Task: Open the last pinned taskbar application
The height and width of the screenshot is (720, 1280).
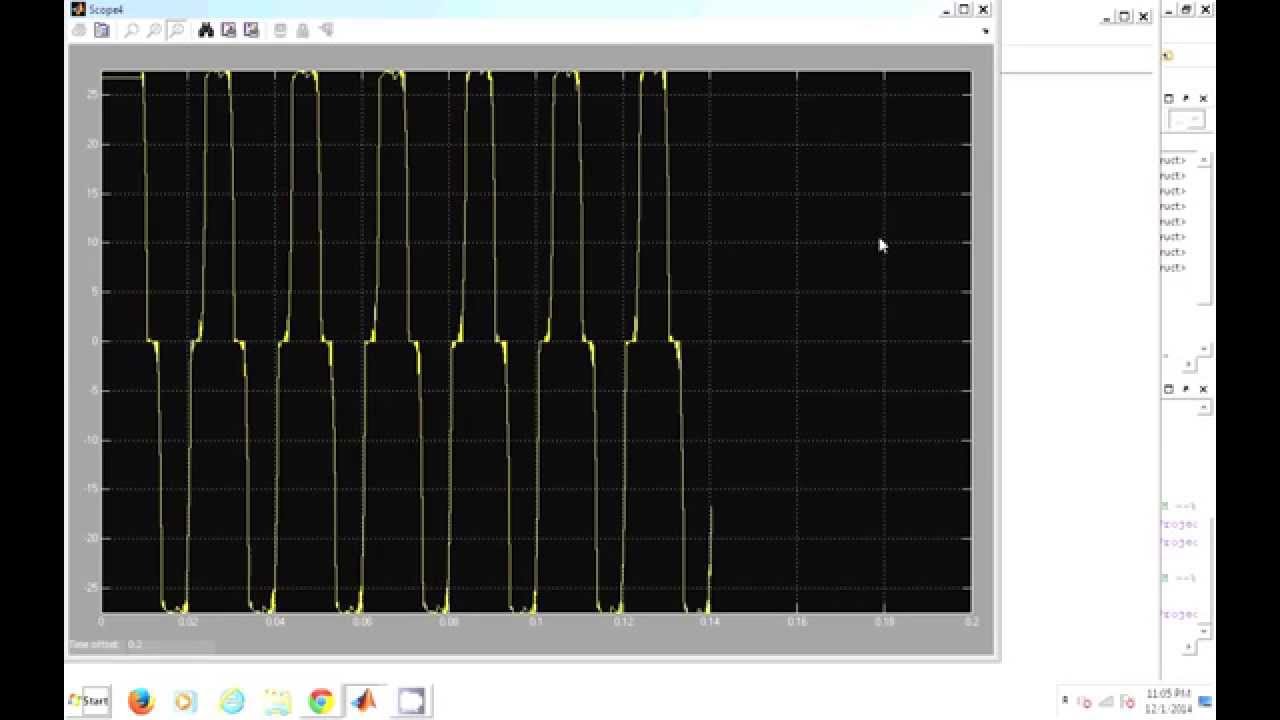Action: (411, 701)
